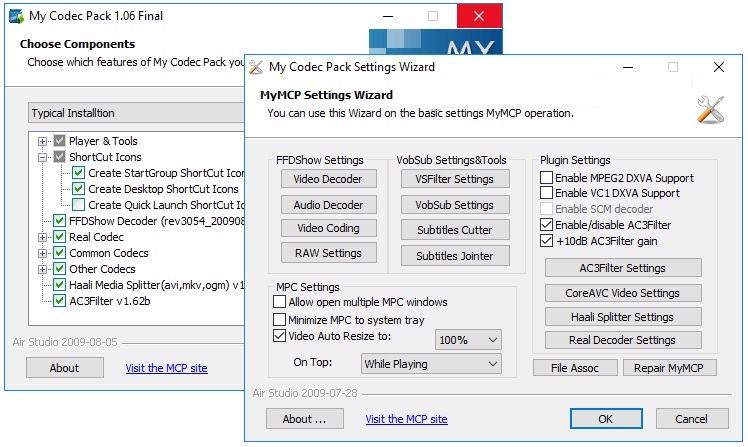Click the wrench-screwdriver icon in wizard title bar
Screen dimensions: 748x447
256,67
